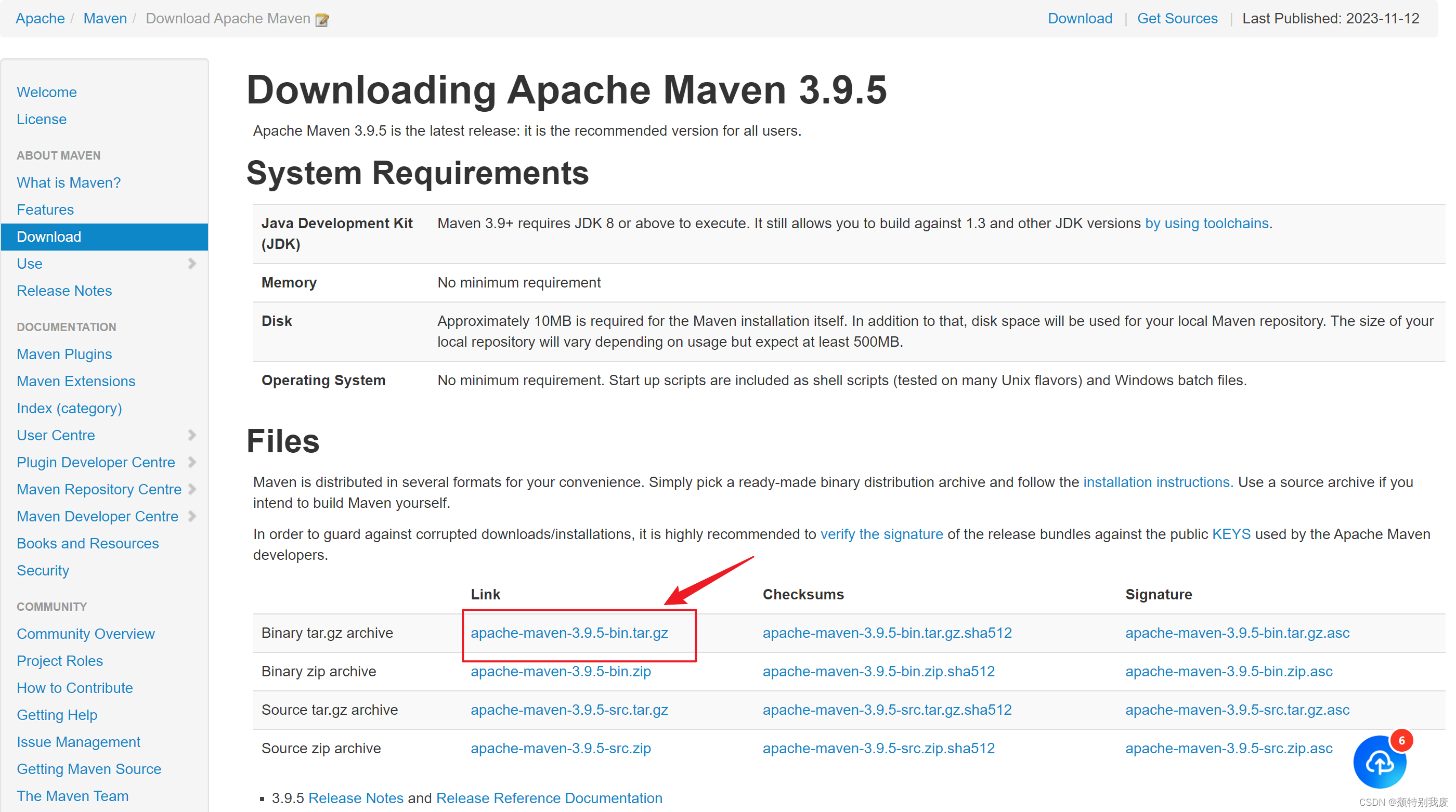
Task: Expand the Maven Developer Centre section
Action: coord(191,516)
